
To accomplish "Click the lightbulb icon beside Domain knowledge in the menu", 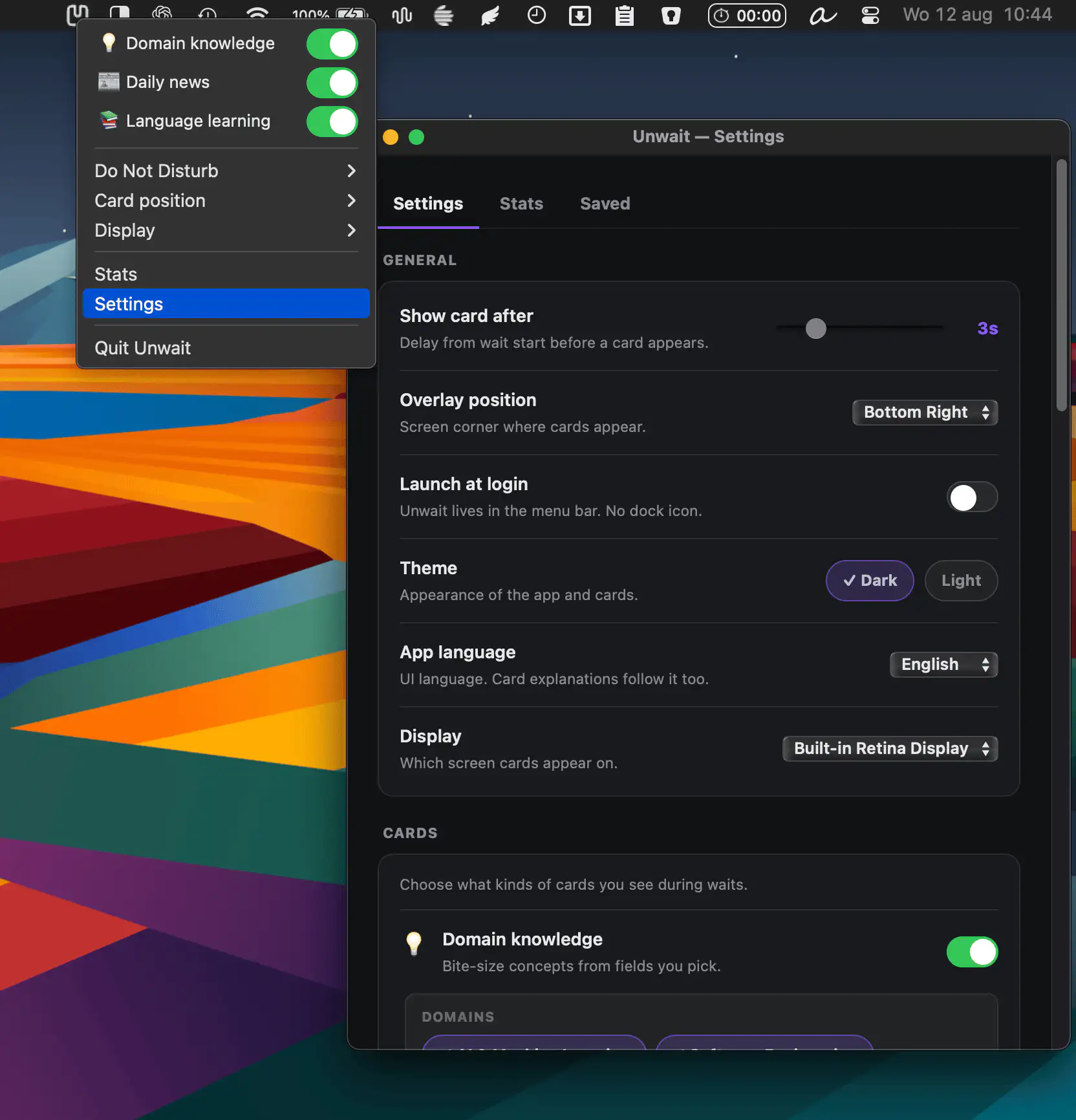I will (x=109, y=43).
